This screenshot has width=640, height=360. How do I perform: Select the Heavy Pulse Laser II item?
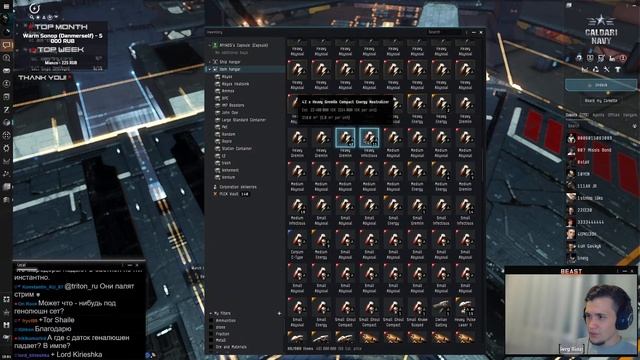point(465,312)
